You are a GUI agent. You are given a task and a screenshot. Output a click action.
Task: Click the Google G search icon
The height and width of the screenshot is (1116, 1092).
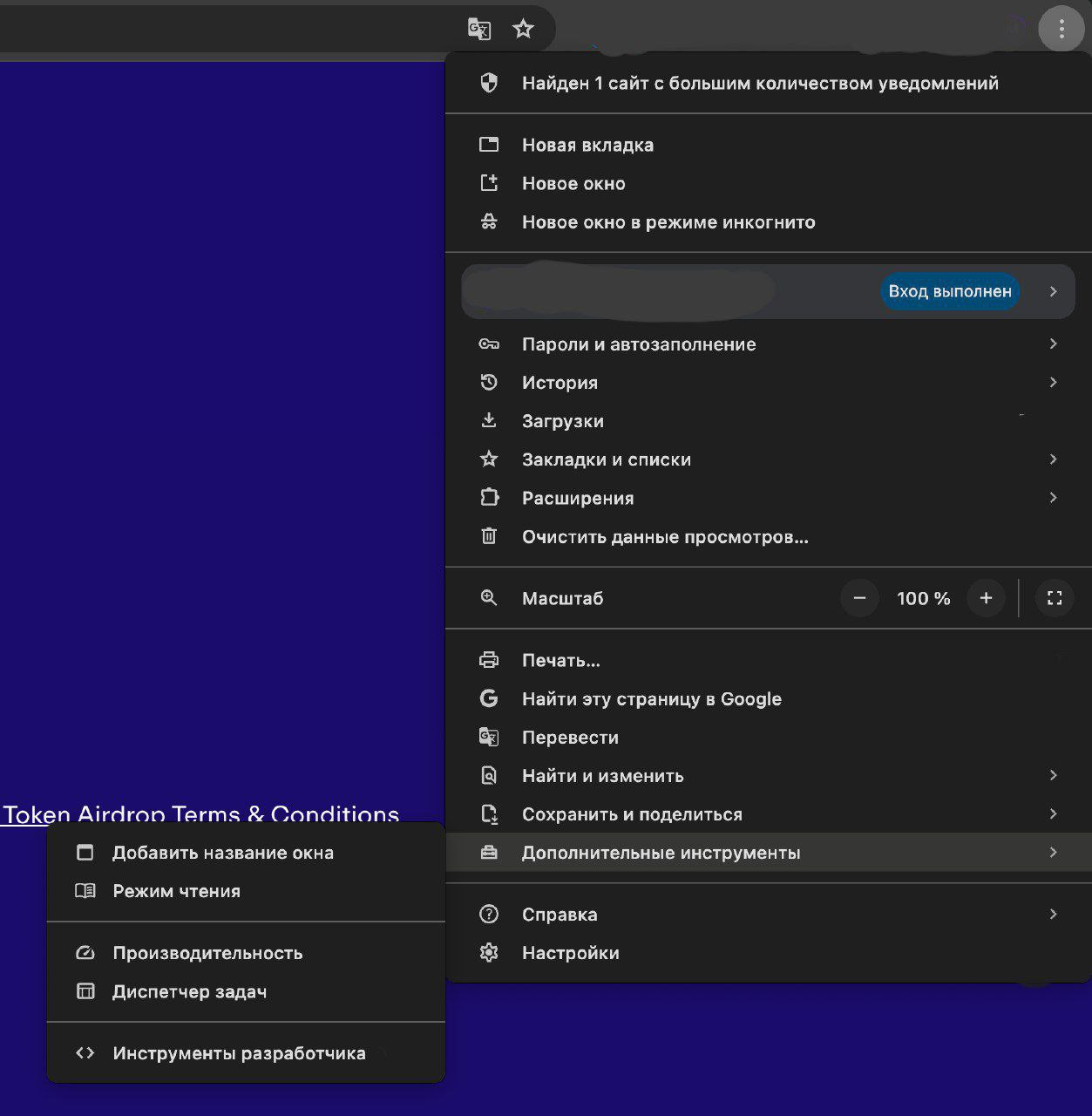489,698
